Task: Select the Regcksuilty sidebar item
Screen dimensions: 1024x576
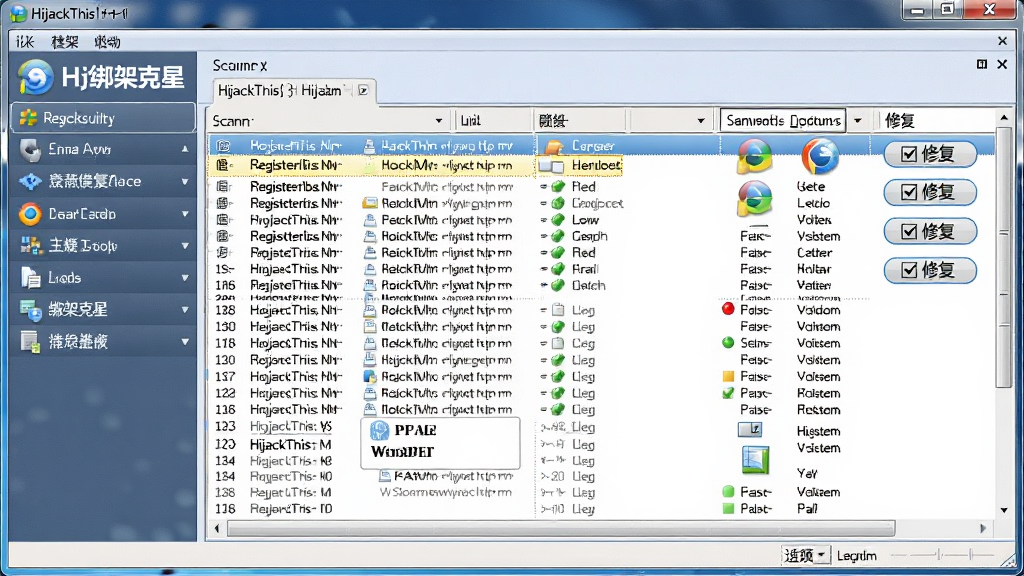Action: (103, 118)
